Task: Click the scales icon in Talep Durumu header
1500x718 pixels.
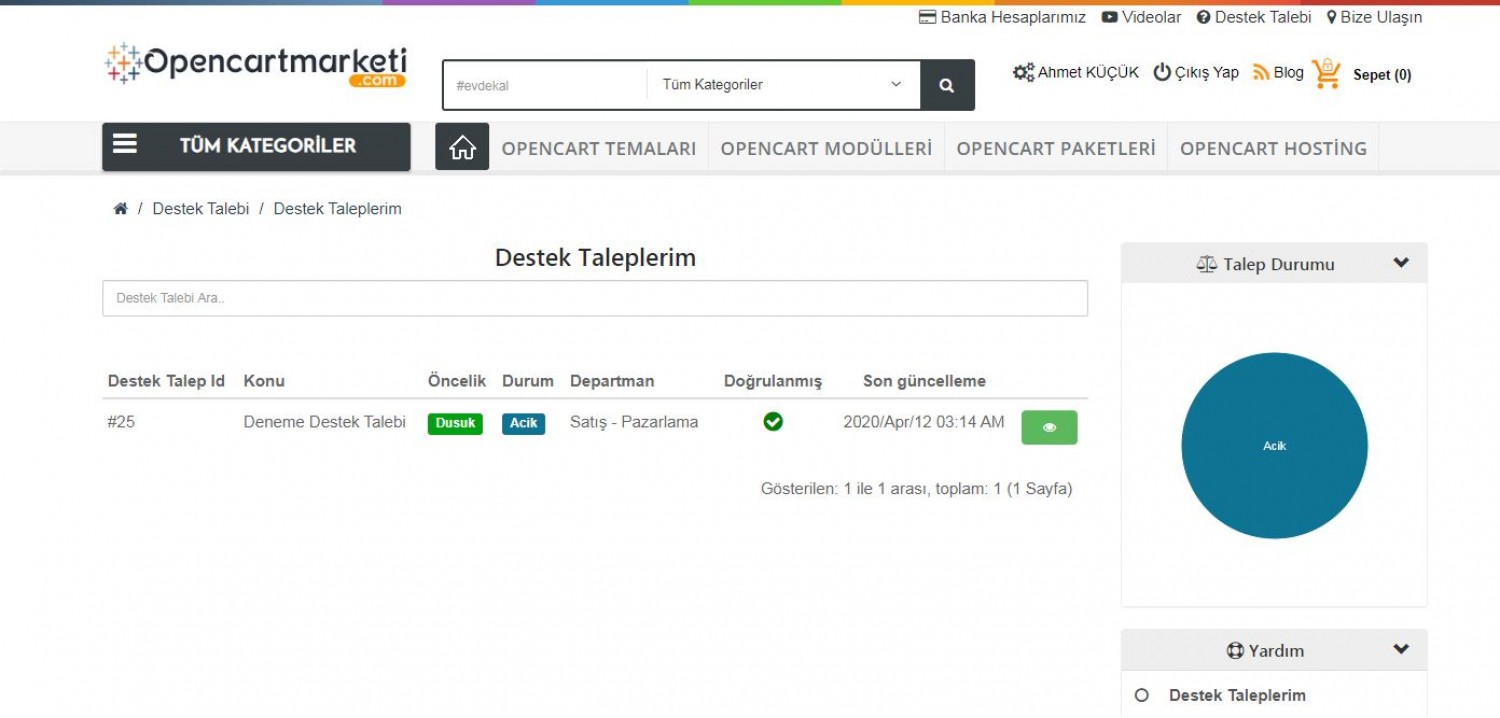Action: pos(1207,265)
